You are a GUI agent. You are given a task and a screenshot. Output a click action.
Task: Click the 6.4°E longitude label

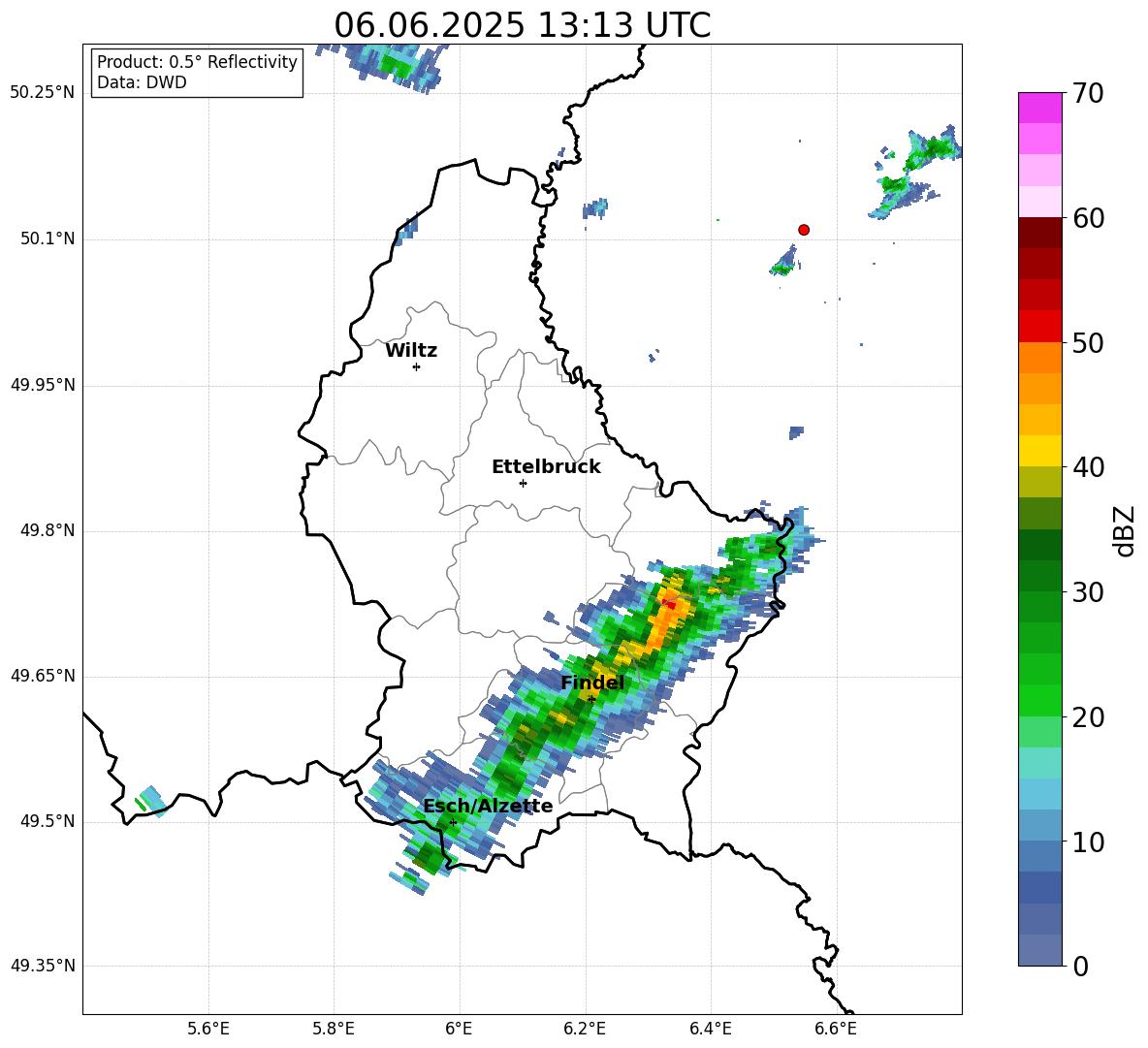pos(710,1029)
